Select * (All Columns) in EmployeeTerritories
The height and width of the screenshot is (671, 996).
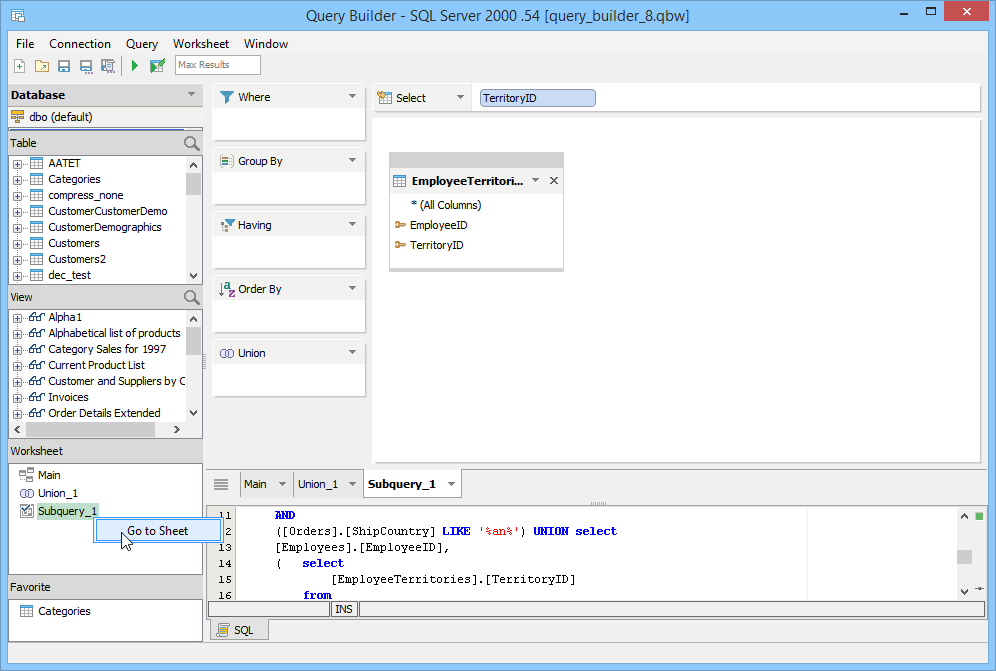point(446,205)
